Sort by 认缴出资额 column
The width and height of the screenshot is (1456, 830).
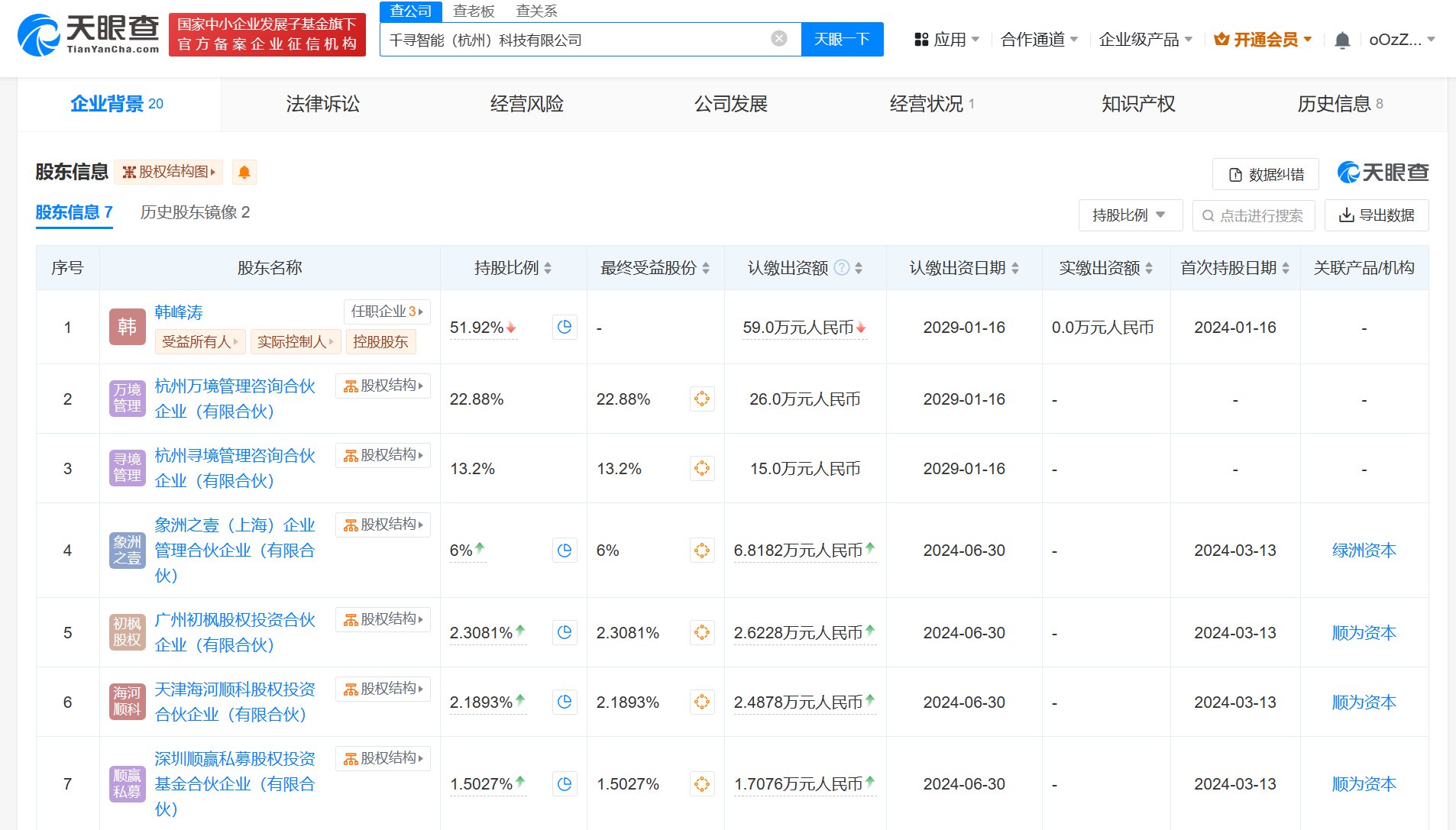point(859,268)
